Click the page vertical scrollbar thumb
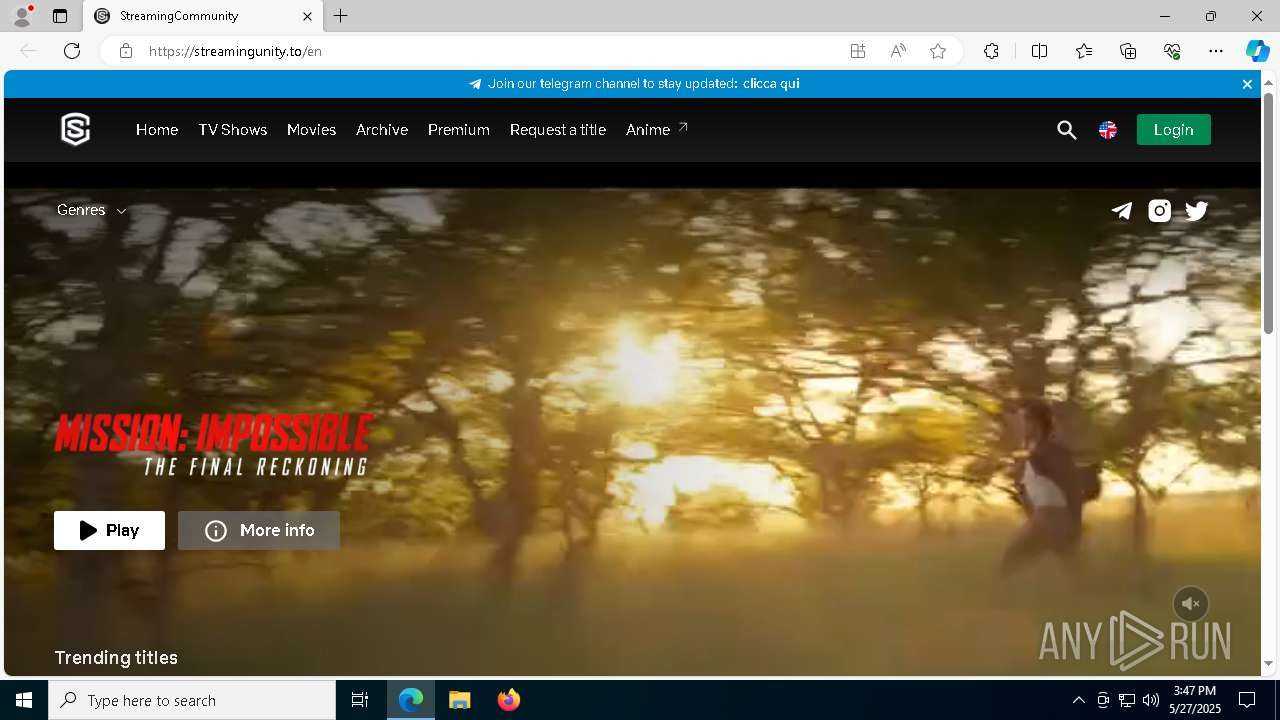1280x720 pixels. click(x=1268, y=213)
